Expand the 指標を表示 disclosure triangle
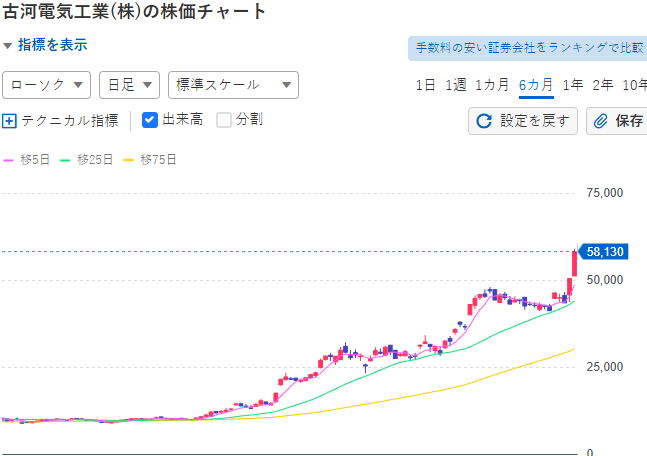Viewport: 647px width, 456px height. click(x=7, y=45)
